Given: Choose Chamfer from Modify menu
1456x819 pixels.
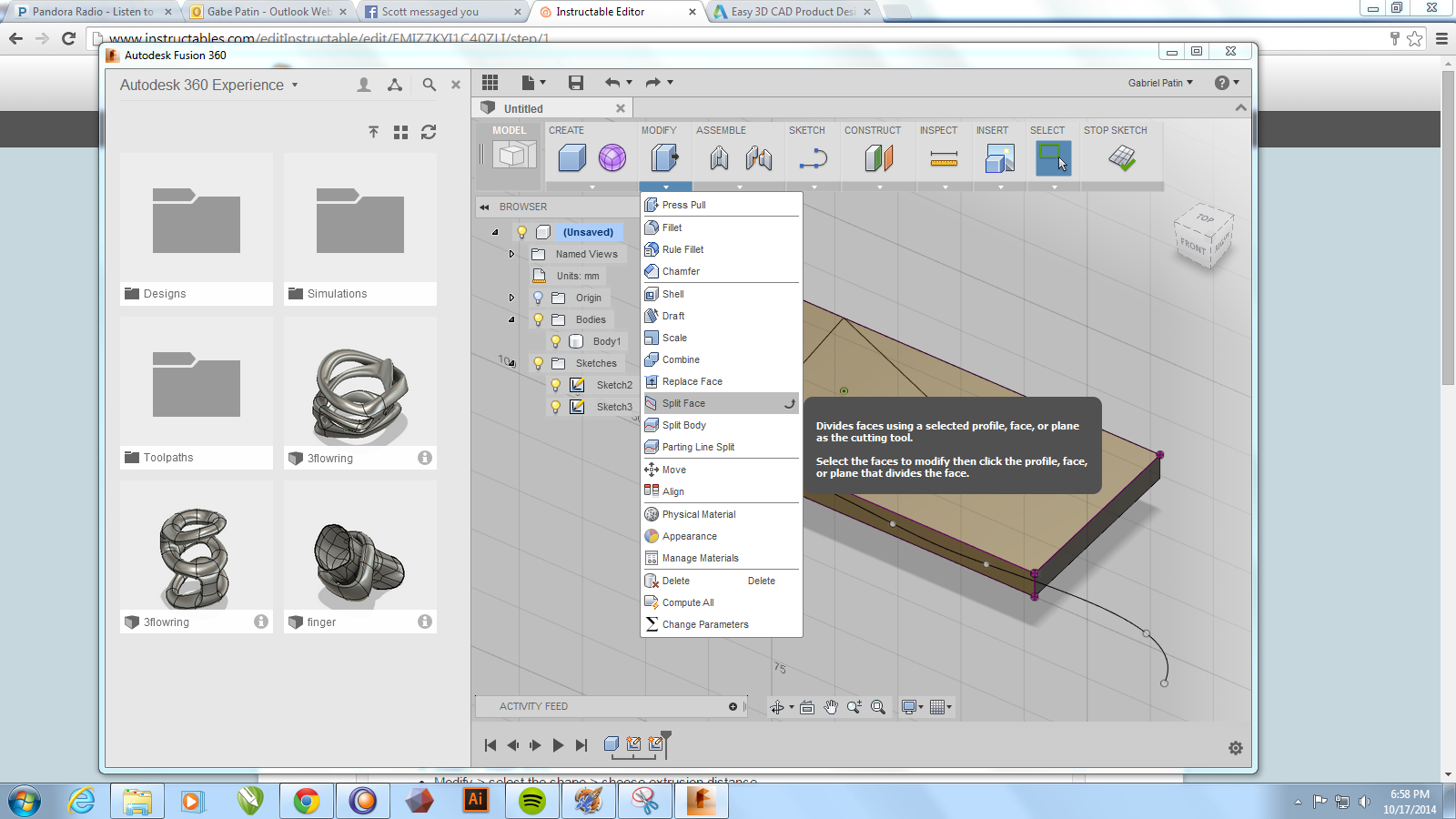Looking at the screenshot, I should [721, 271].
